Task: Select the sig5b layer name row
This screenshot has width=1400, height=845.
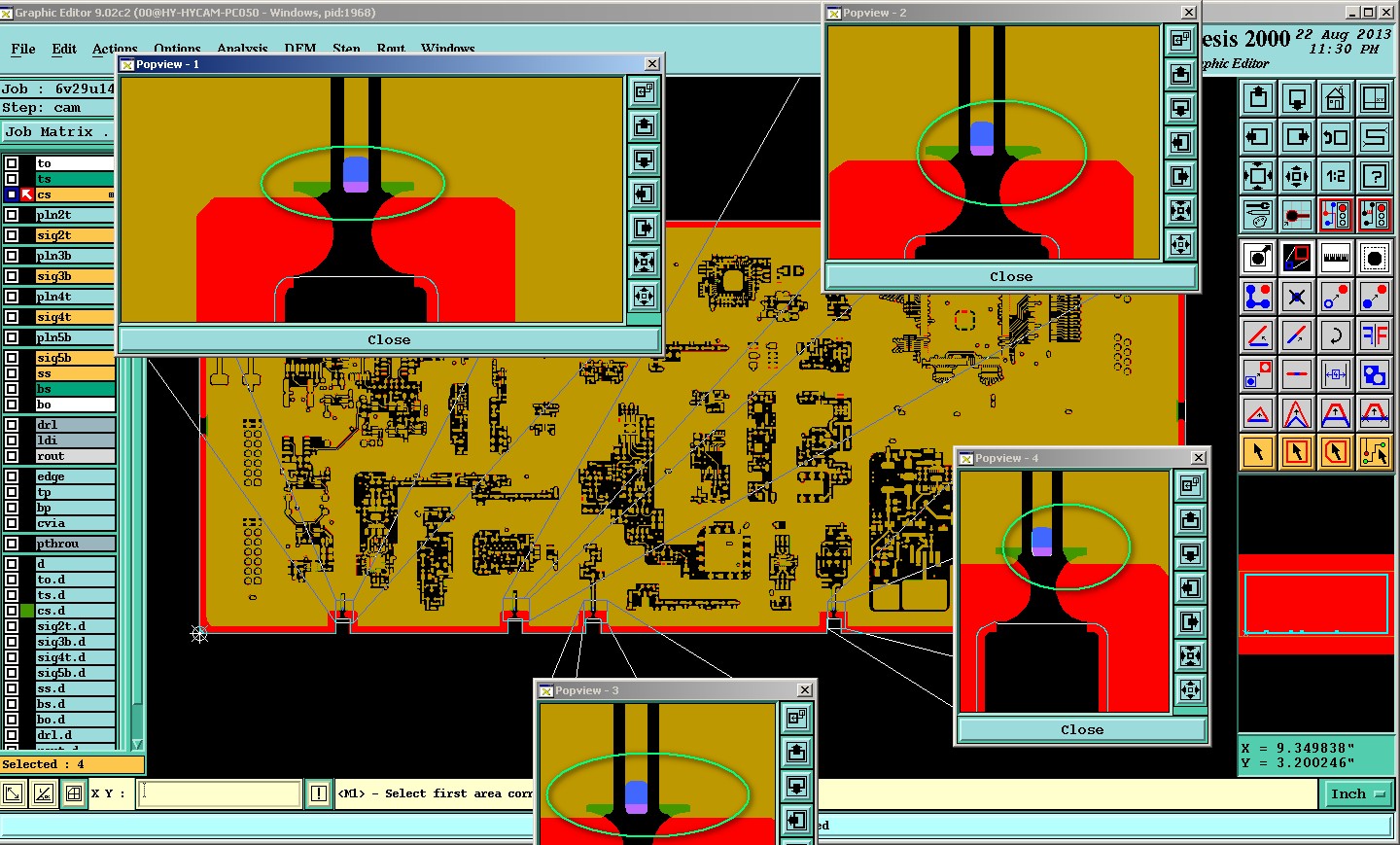Action: click(x=75, y=358)
